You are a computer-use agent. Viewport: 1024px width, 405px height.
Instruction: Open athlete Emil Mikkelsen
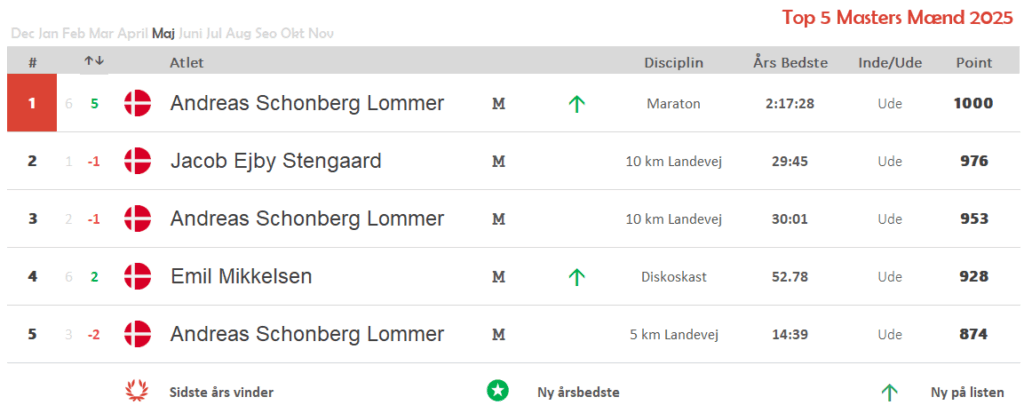(x=241, y=277)
